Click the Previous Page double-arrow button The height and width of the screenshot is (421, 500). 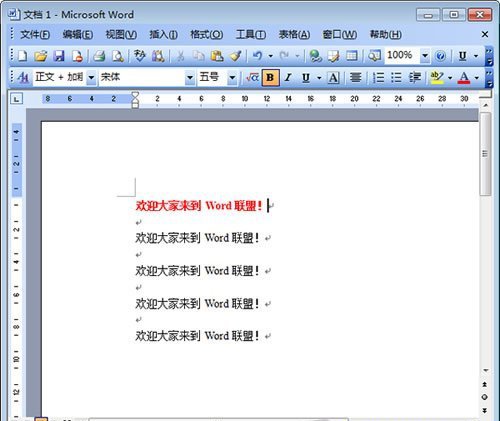[x=485, y=384]
